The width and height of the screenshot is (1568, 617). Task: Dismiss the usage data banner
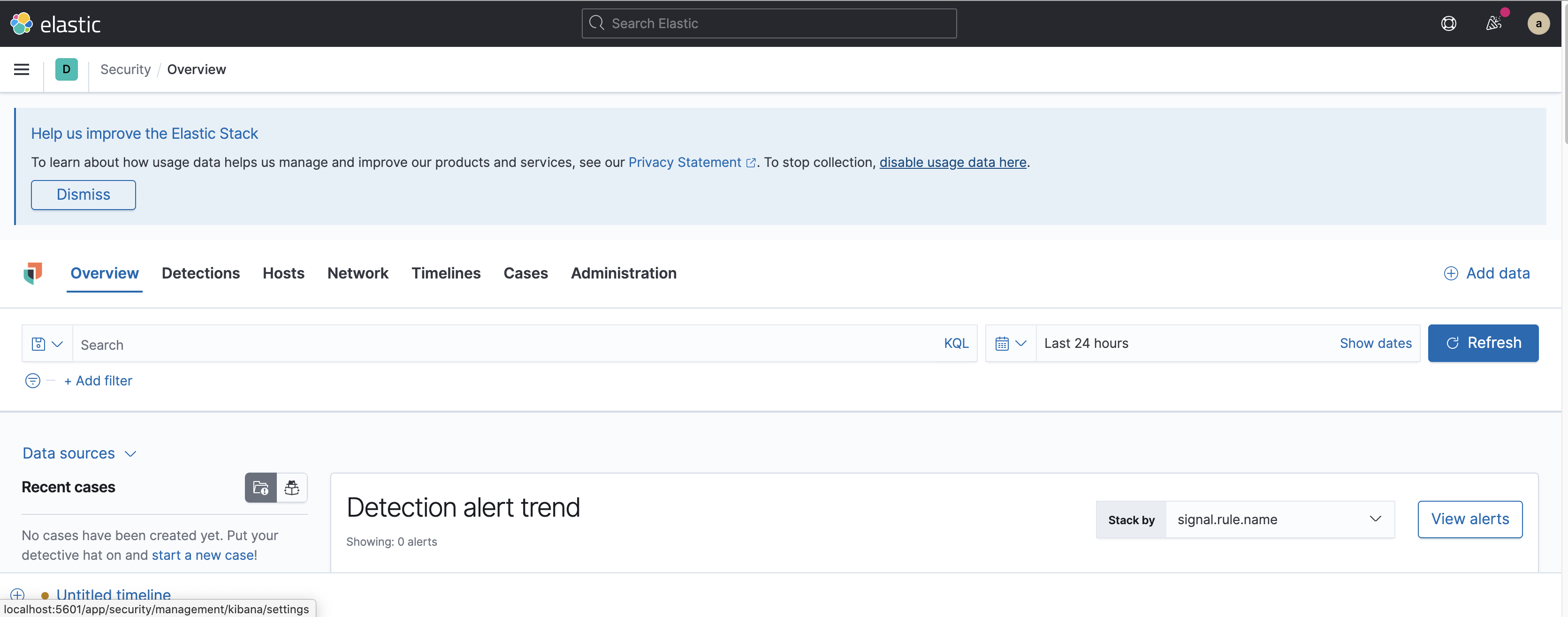point(84,195)
